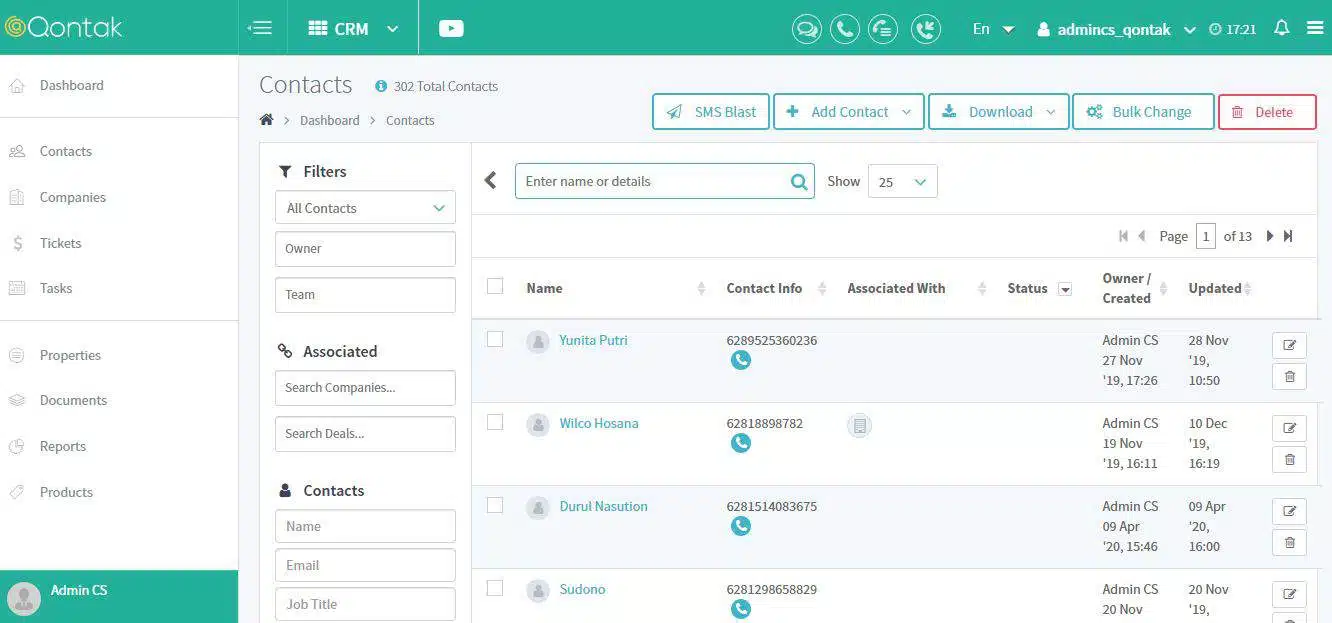Open the admincs_qontak user dropdown
Screen dimensions: 1332x623
tap(1116, 29)
